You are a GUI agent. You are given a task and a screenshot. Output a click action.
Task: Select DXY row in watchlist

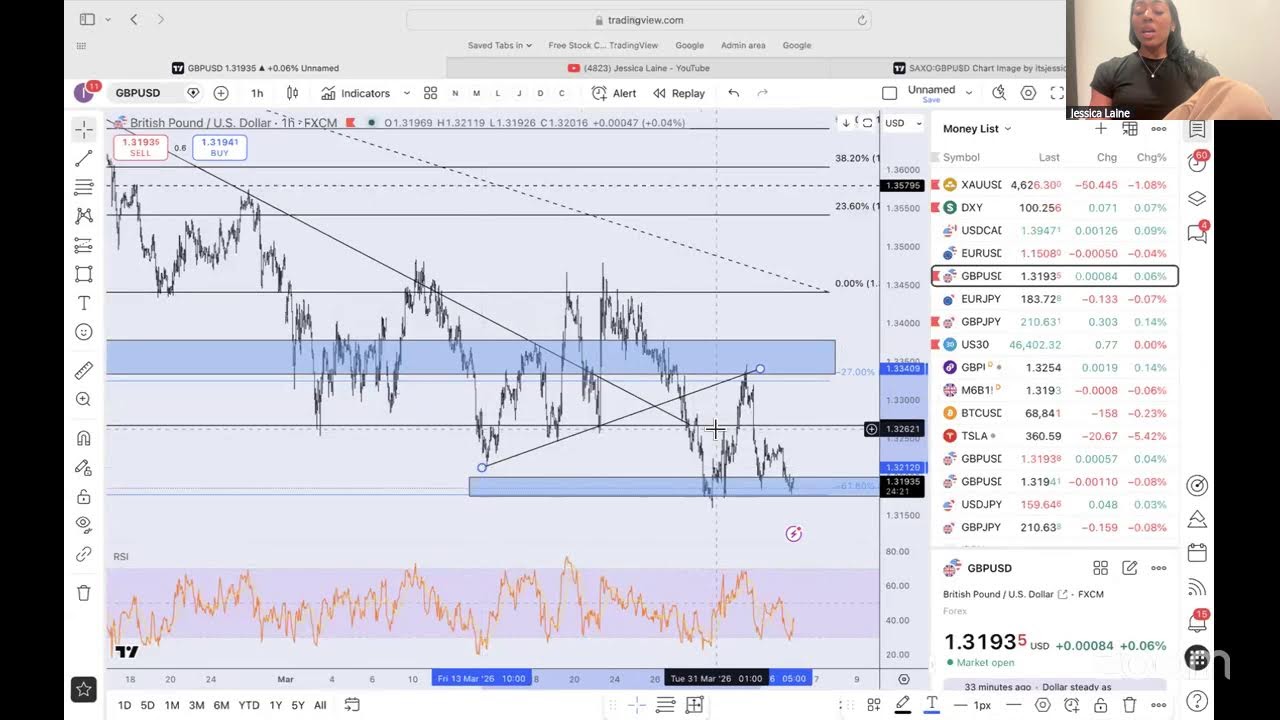point(1055,208)
